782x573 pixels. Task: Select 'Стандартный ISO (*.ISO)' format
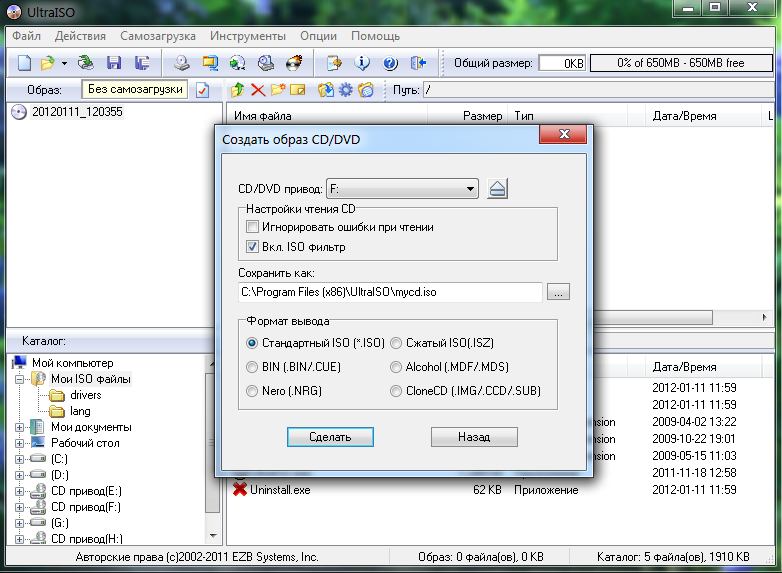point(252,343)
